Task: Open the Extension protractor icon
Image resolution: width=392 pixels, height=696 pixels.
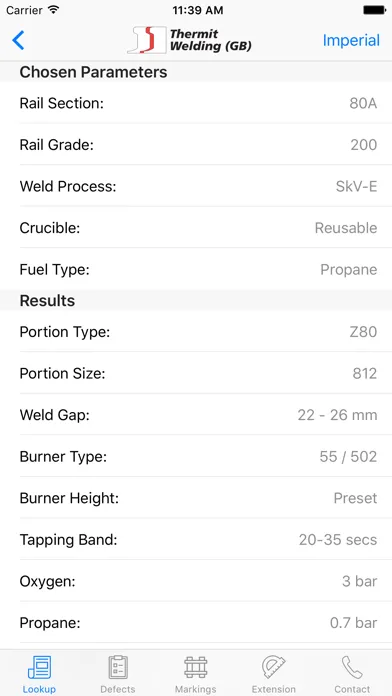Action: (274, 667)
